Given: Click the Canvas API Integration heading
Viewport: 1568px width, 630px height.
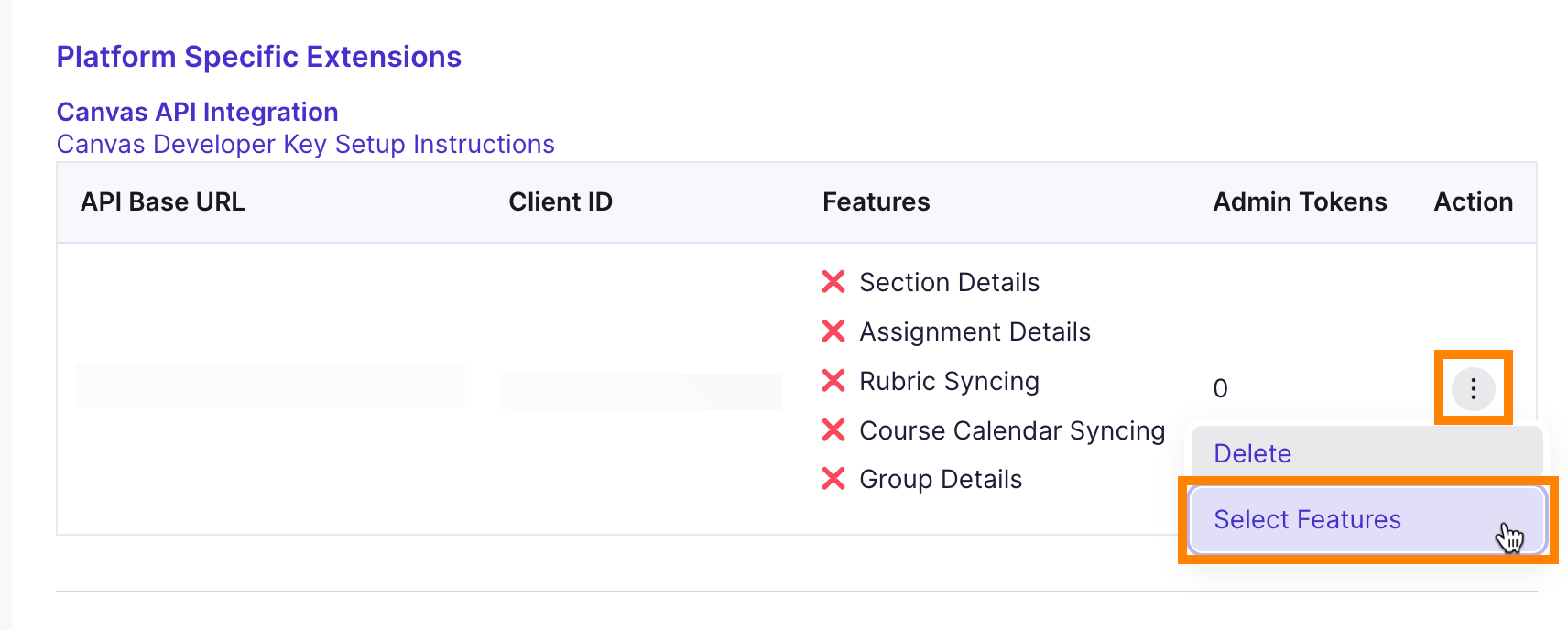Looking at the screenshot, I should coord(198,112).
